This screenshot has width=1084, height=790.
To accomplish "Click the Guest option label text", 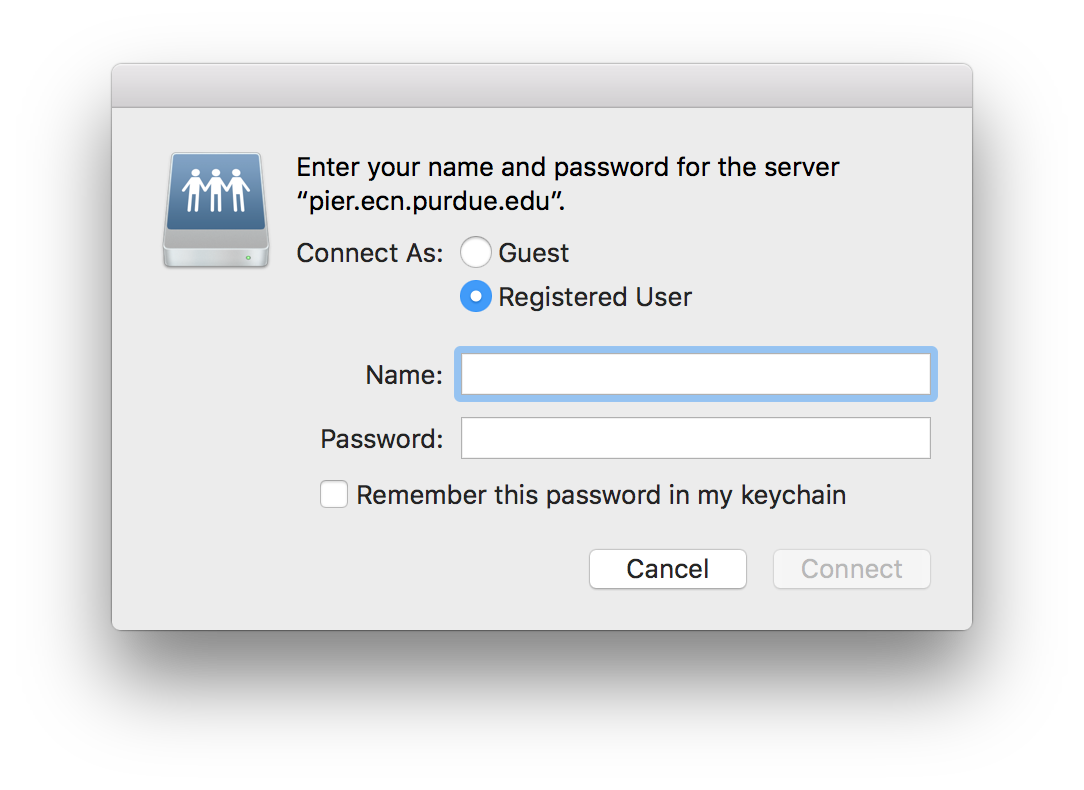I will click(536, 252).
